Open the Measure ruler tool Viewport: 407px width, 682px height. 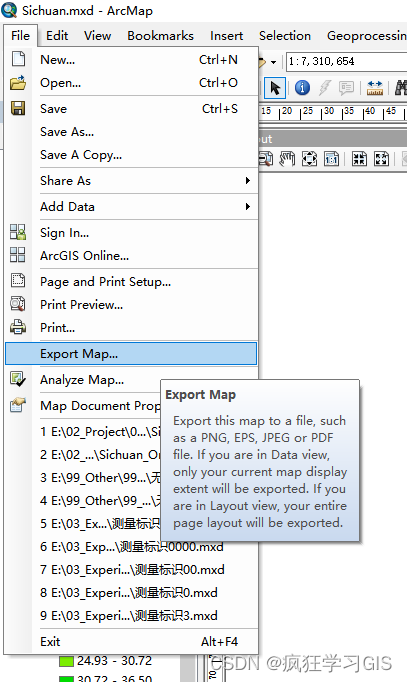[374, 88]
